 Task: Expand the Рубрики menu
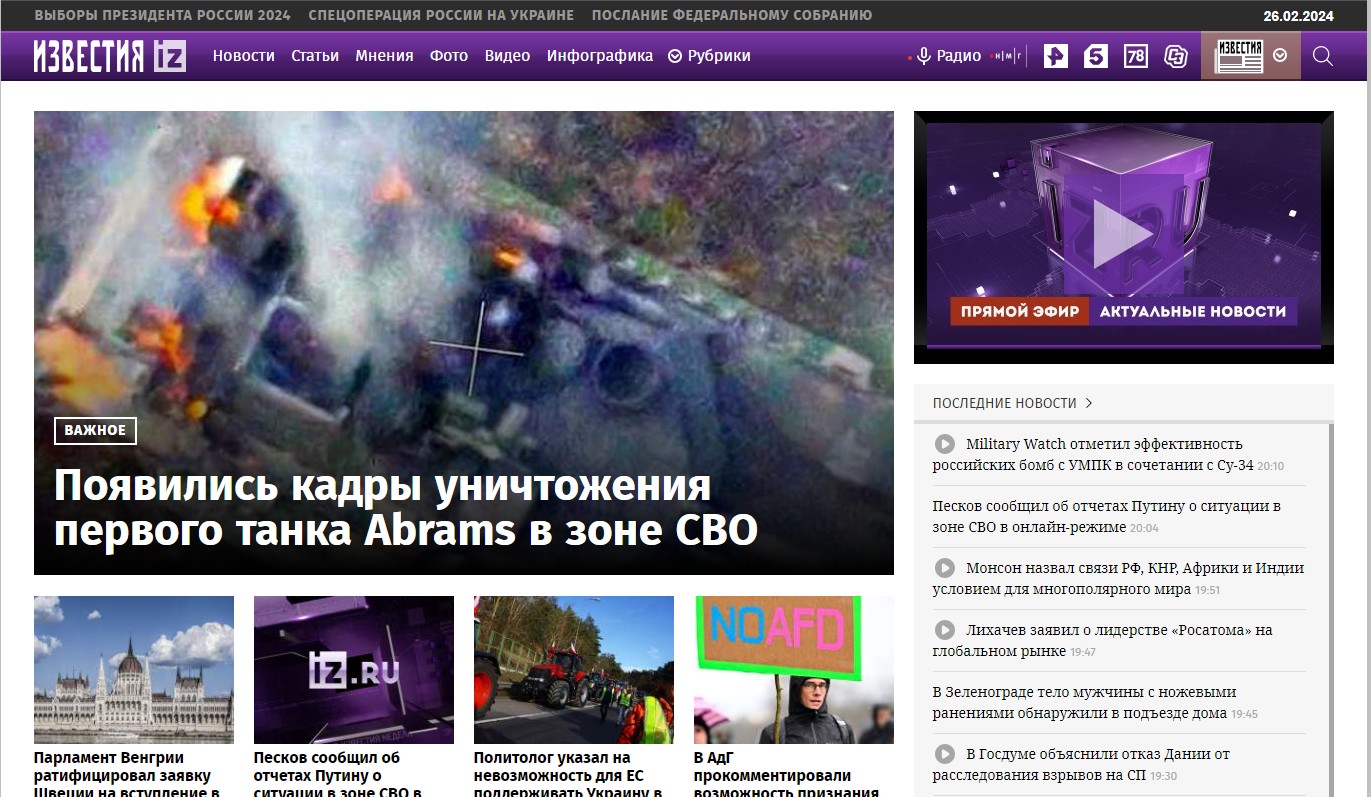tap(709, 56)
